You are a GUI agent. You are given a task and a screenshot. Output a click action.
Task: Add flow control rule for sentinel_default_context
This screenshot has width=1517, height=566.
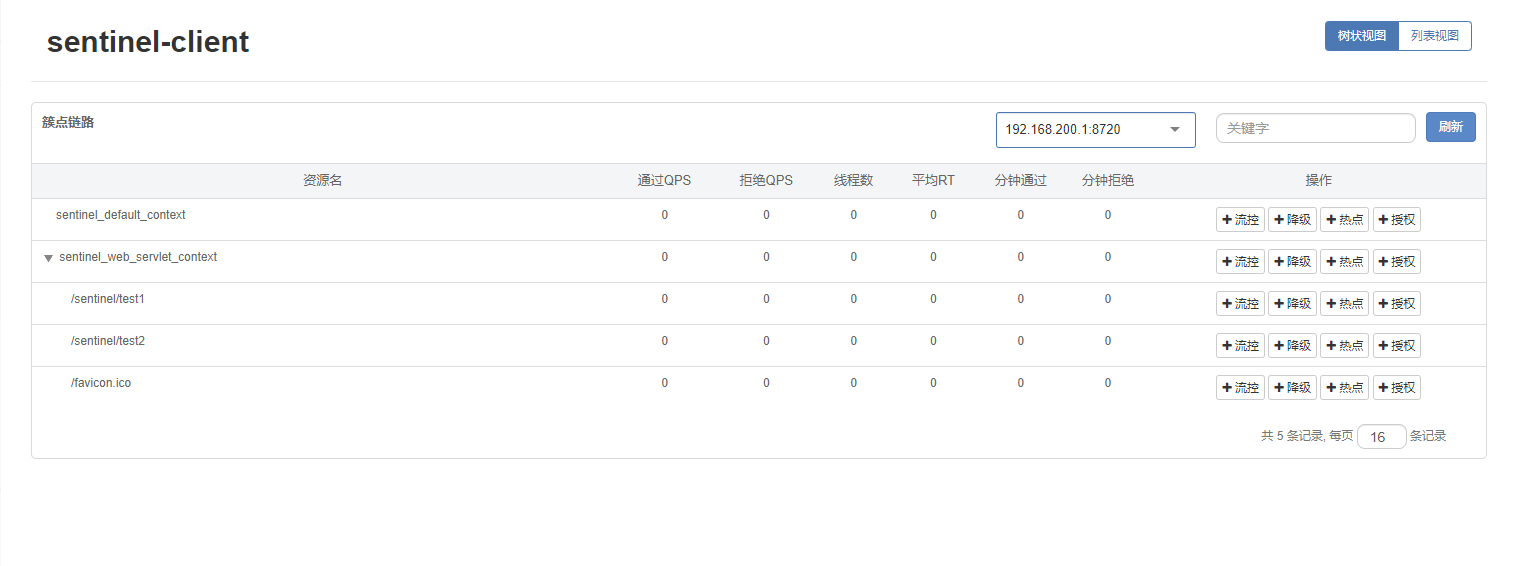click(x=1240, y=220)
